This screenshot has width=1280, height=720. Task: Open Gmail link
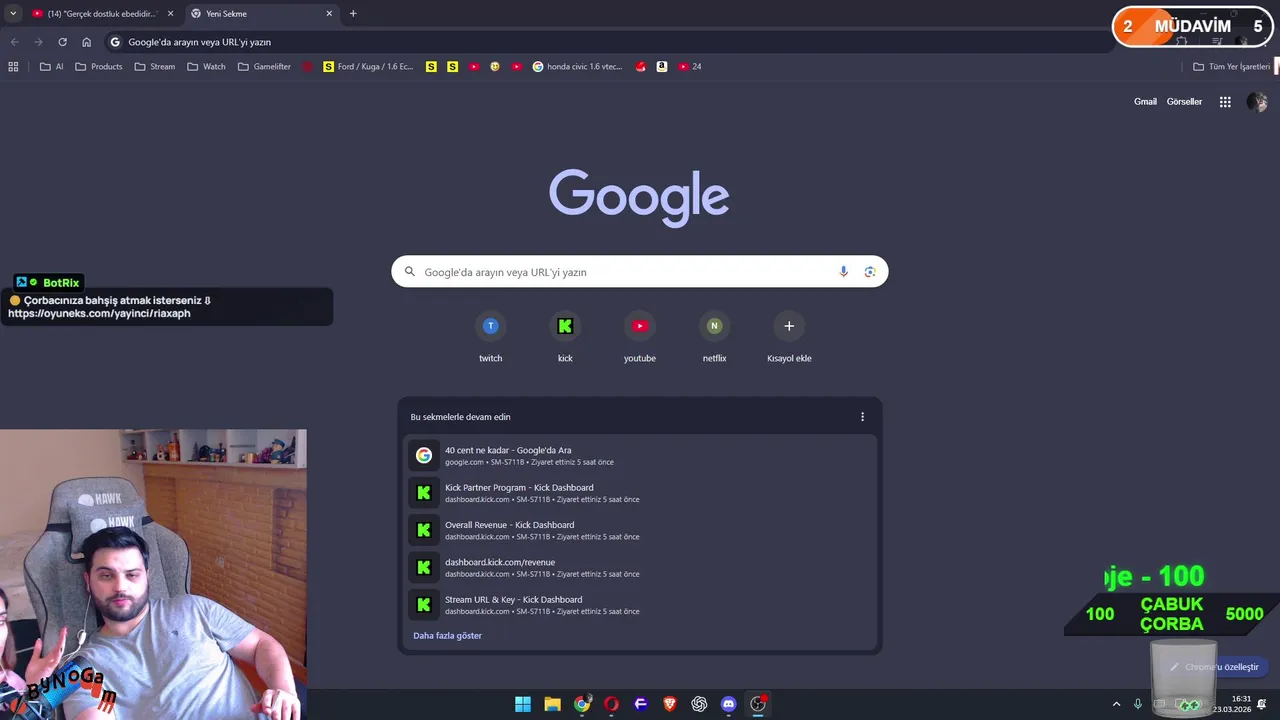1145,102
